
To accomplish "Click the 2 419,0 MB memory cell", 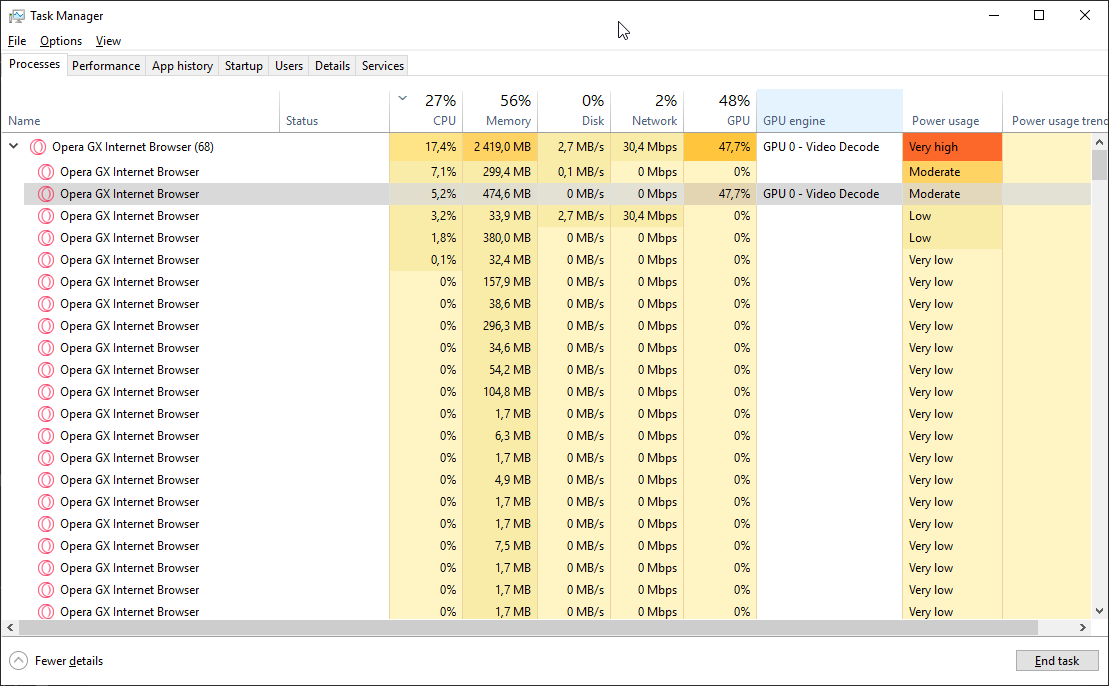I will tap(500, 147).
